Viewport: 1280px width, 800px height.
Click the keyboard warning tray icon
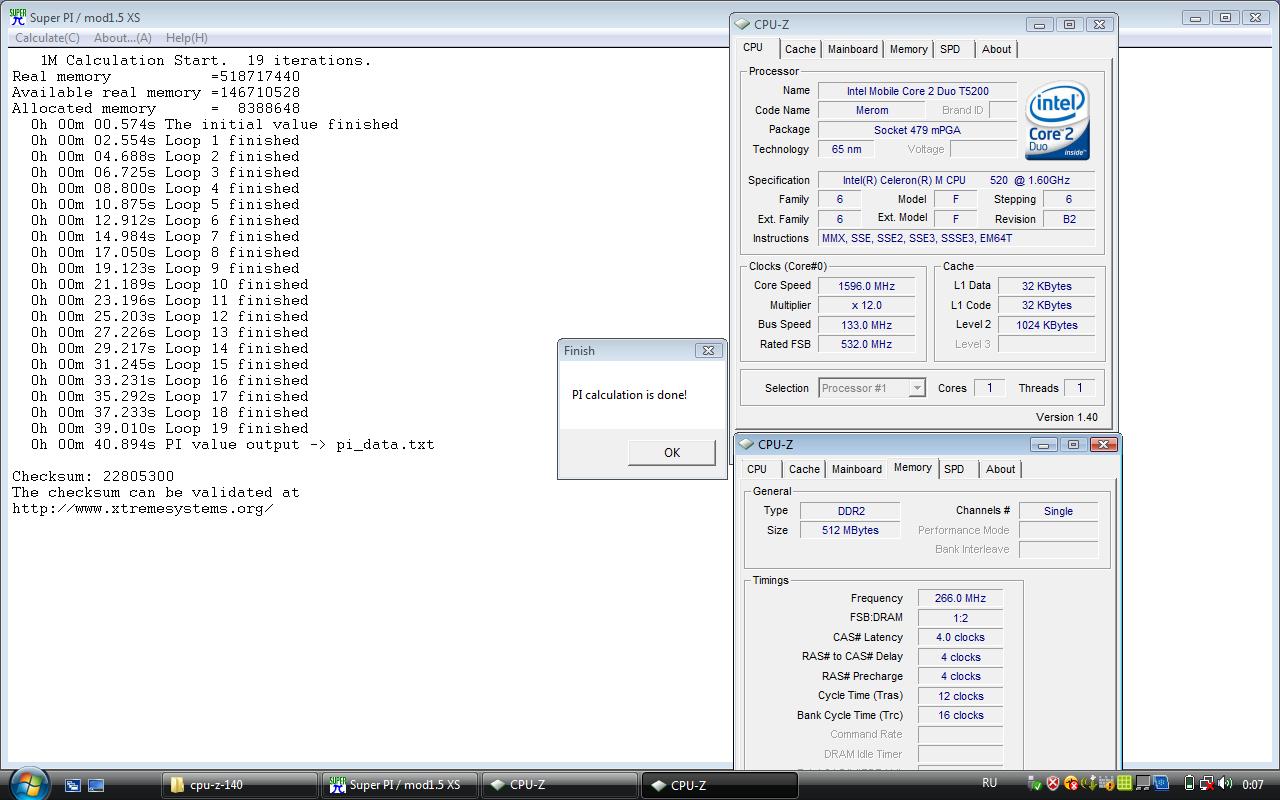[x=1107, y=783]
